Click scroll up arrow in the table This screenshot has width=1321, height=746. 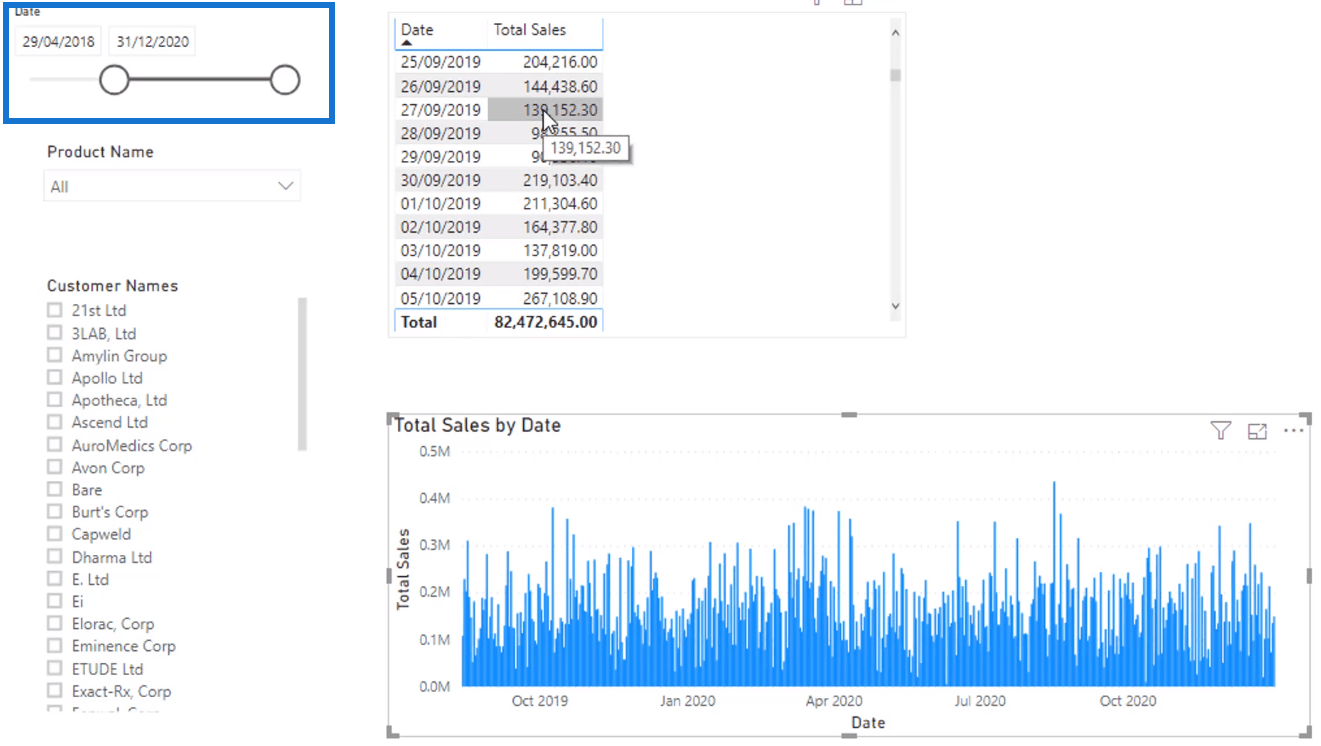[895, 33]
